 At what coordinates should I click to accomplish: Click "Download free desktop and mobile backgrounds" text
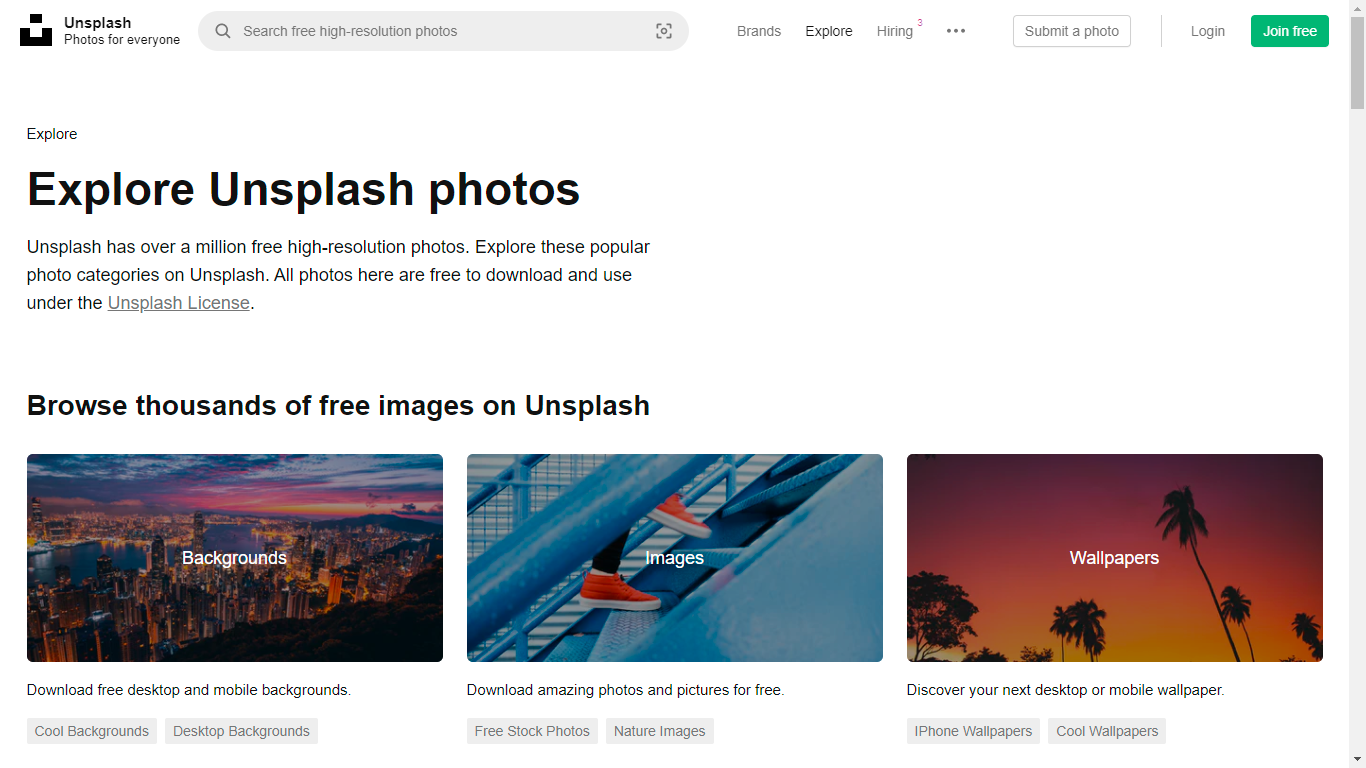tap(189, 690)
